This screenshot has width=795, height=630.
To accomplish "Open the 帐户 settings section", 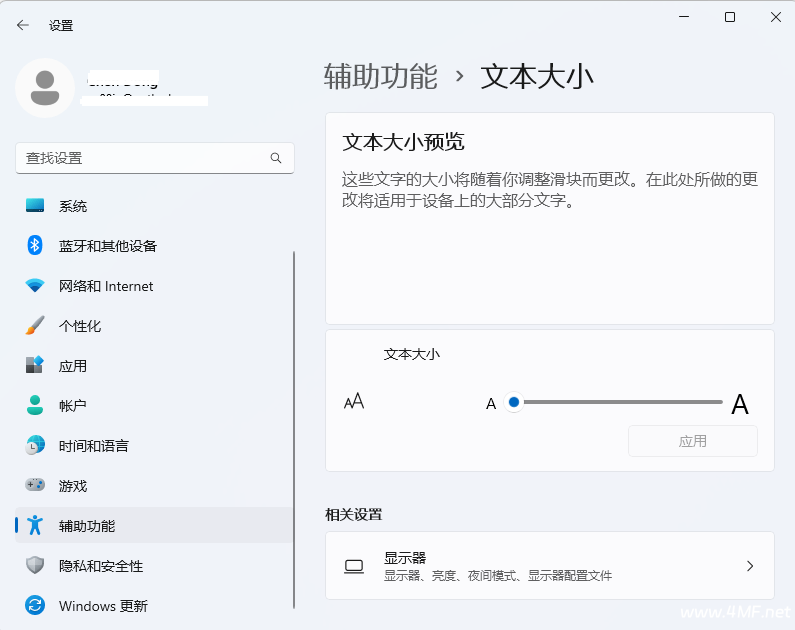I will click(73, 406).
